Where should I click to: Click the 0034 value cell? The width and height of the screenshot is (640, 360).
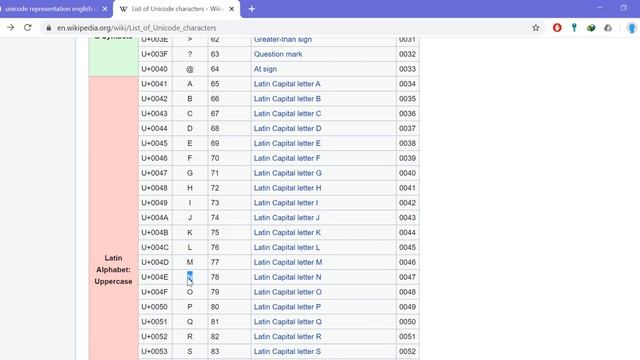[x=407, y=84]
